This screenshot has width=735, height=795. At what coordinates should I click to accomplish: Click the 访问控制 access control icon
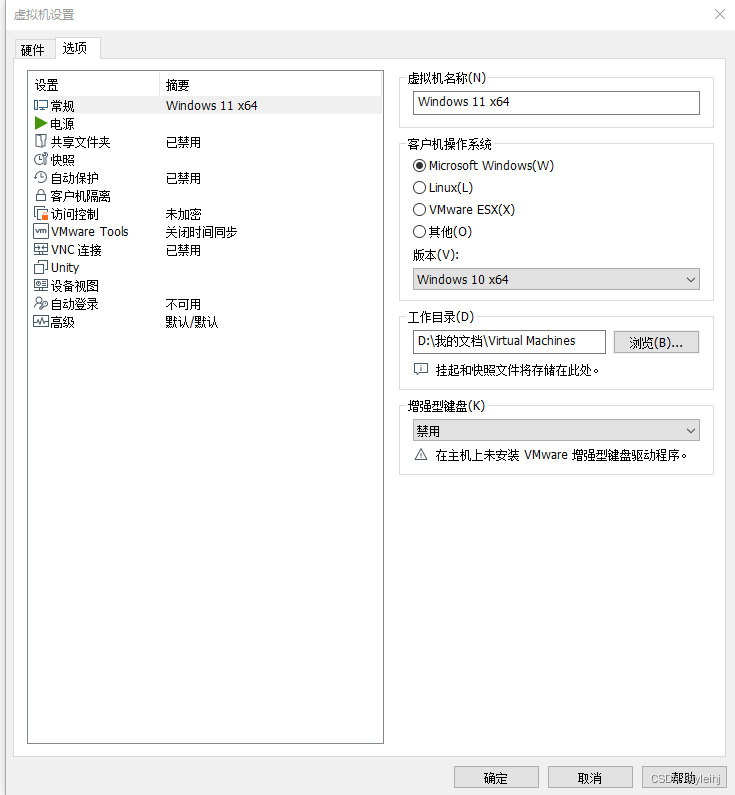pyautogui.click(x=41, y=213)
